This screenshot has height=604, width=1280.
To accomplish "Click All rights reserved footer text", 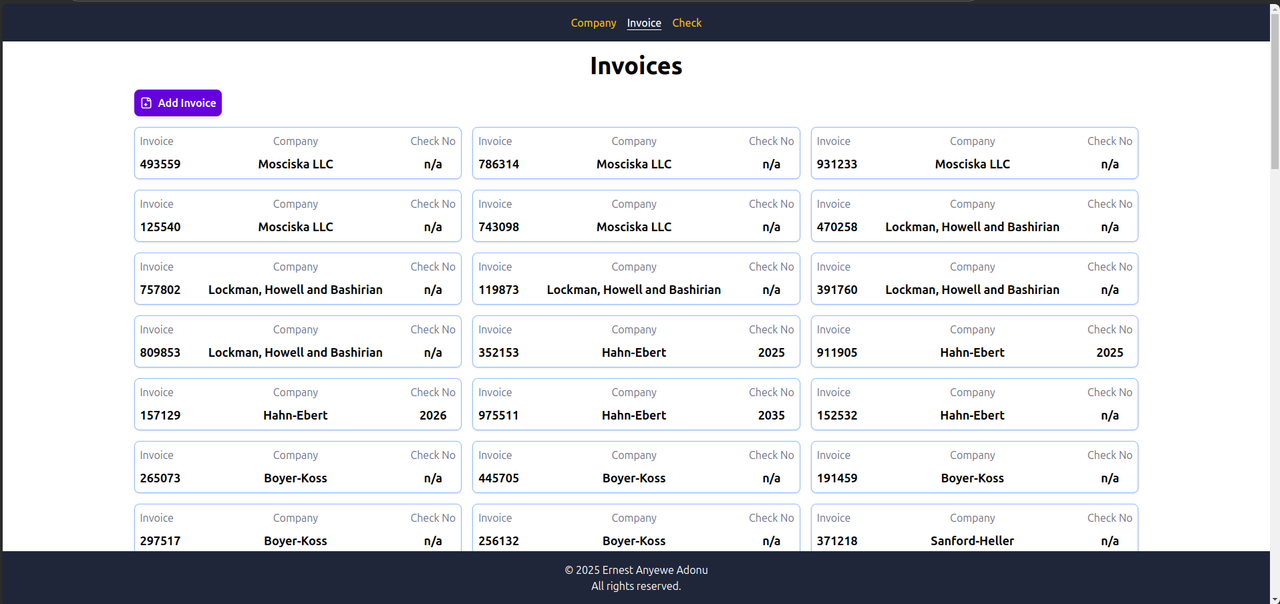I will pos(636,586).
